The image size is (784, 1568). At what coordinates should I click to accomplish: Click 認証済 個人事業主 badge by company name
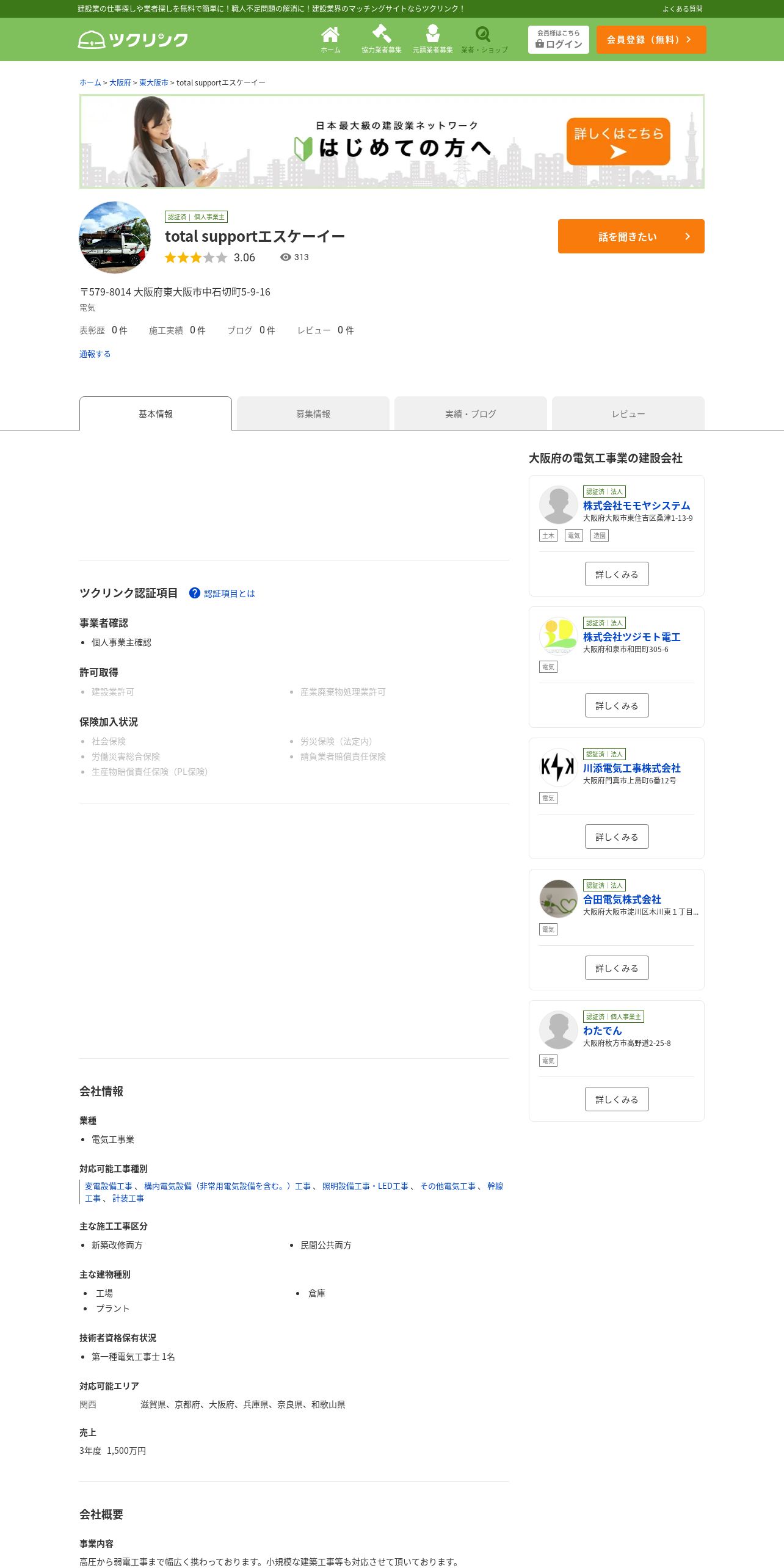(196, 217)
